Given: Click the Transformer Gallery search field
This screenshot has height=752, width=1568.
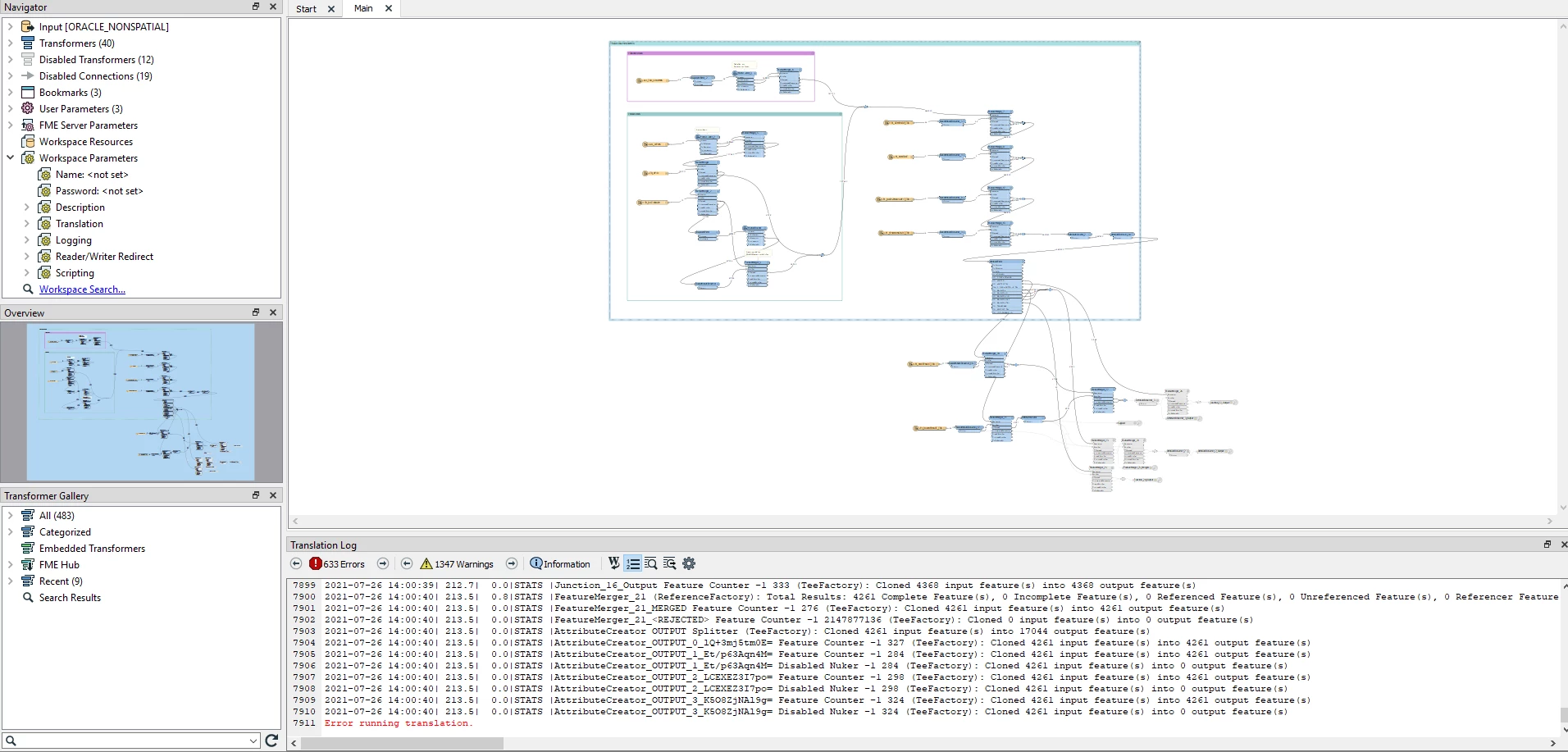Looking at the screenshot, I should click(131, 741).
